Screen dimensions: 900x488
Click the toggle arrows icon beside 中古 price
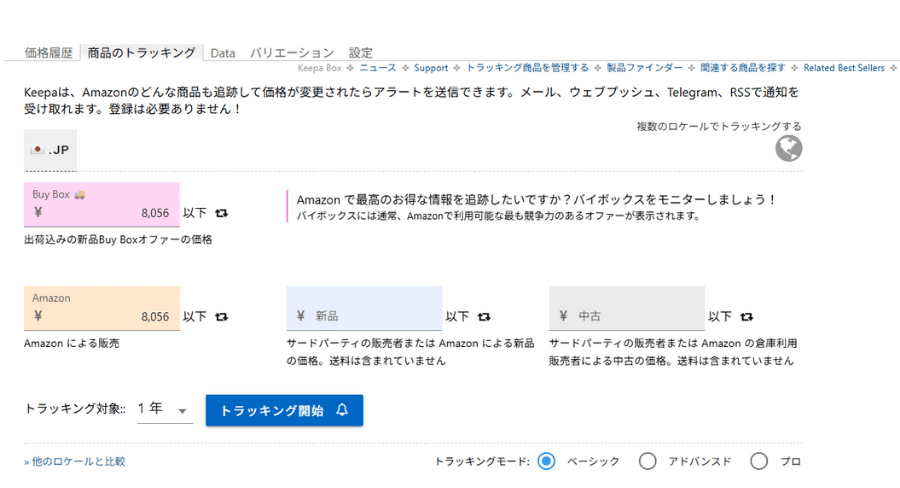pyautogui.click(x=746, y=317)
